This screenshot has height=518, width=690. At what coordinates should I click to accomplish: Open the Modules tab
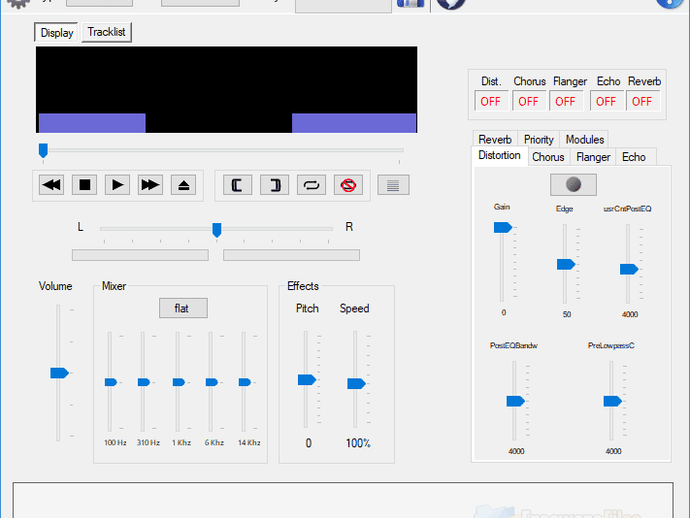coord(584,140)
